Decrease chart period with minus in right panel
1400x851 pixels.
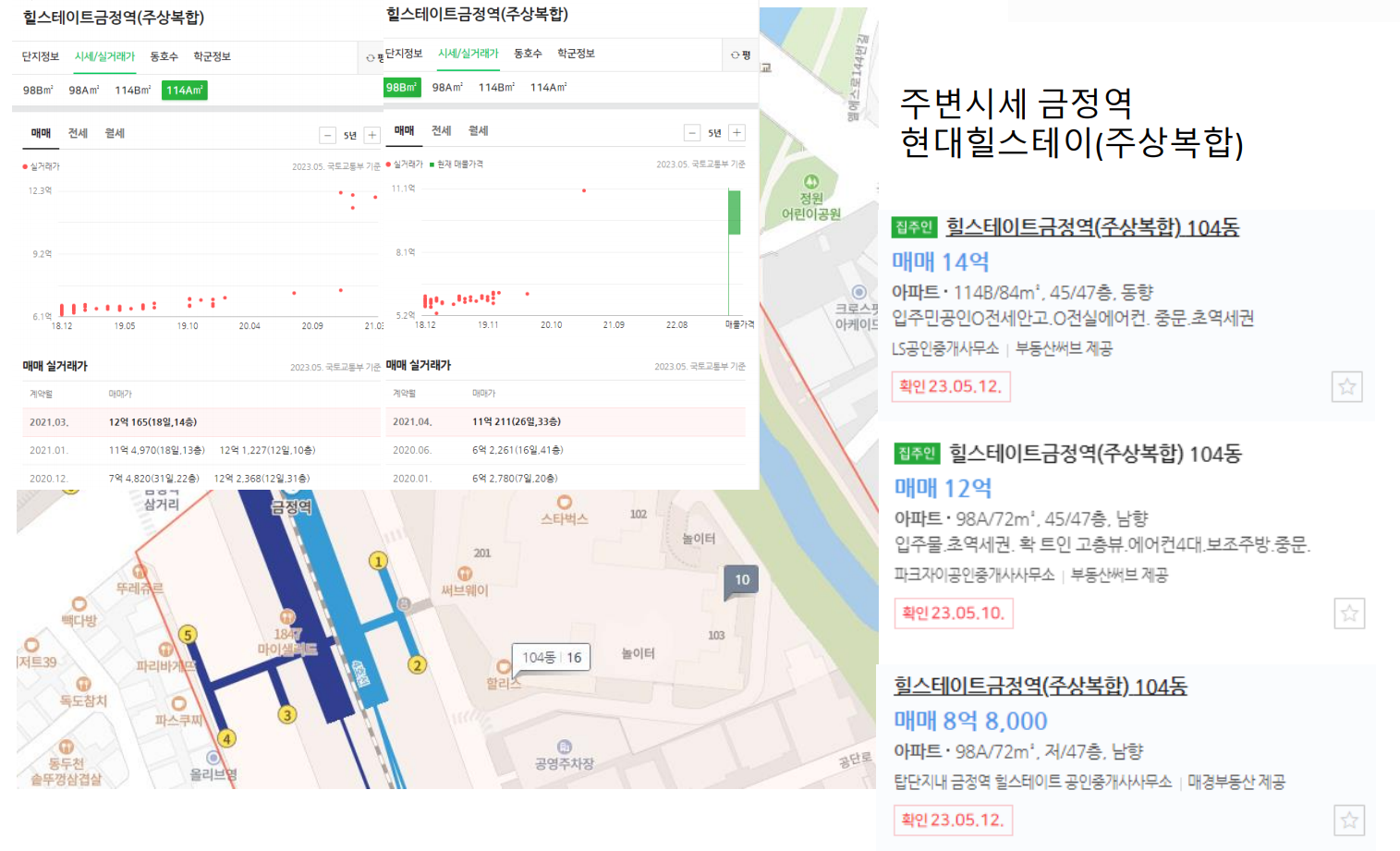[692, 133]
